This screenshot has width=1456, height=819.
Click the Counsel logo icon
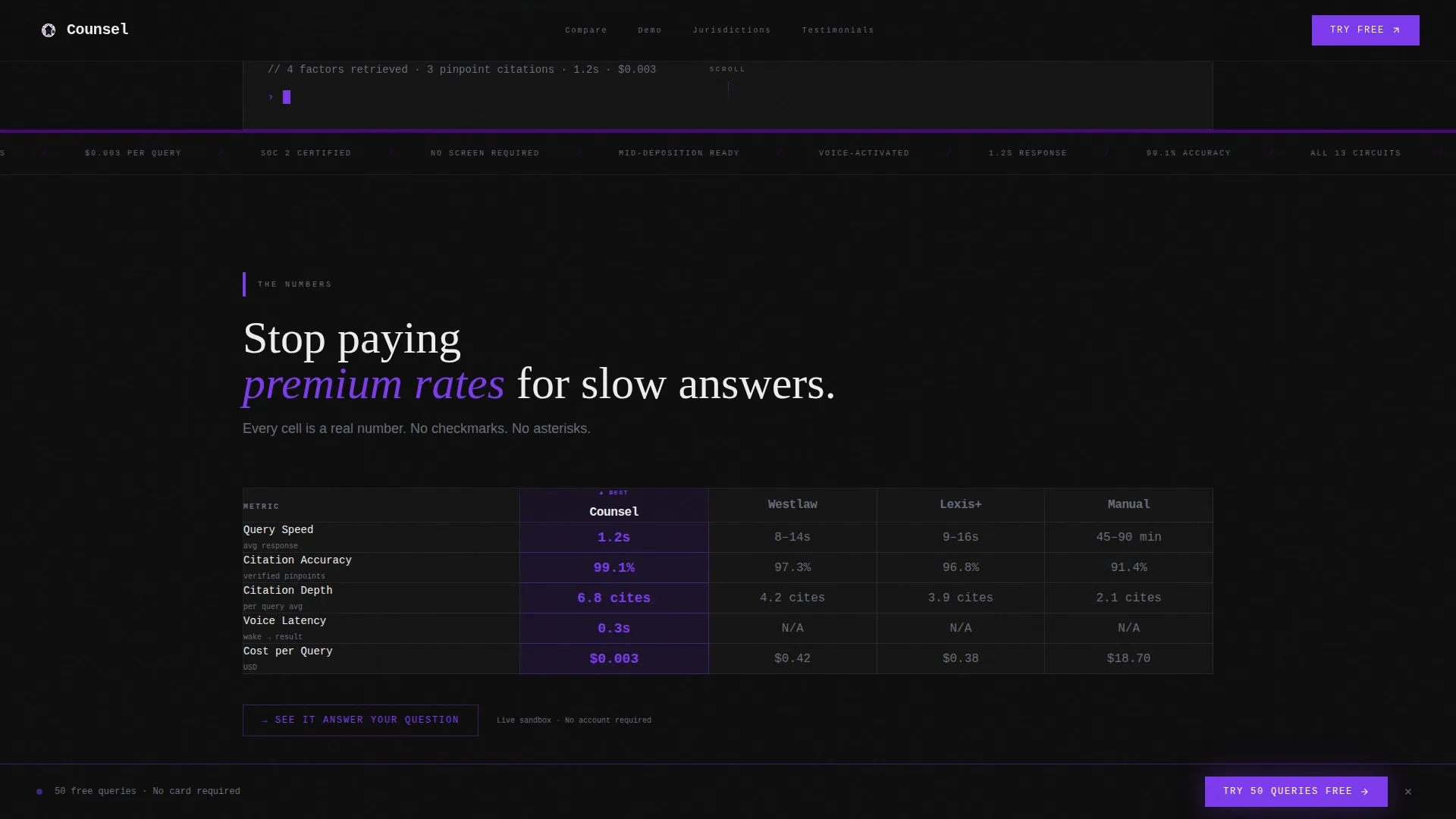[49, 30]
